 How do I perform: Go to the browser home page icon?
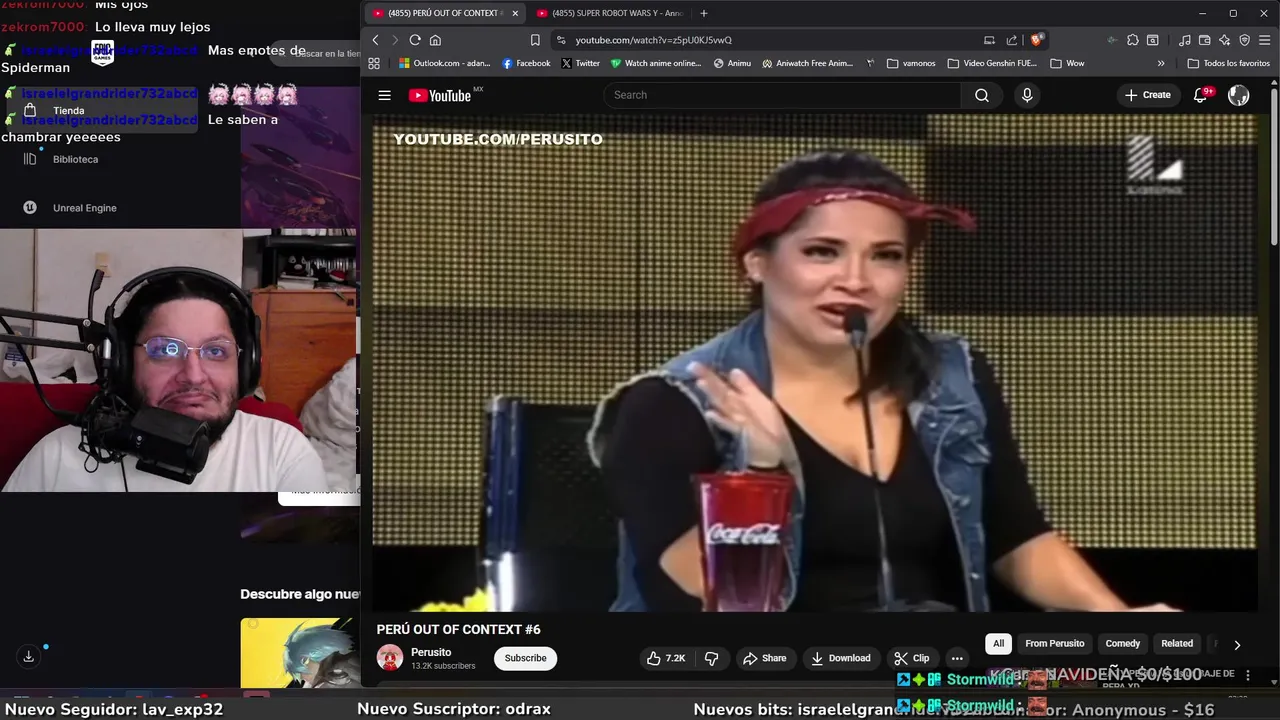[x=435, y=40]
